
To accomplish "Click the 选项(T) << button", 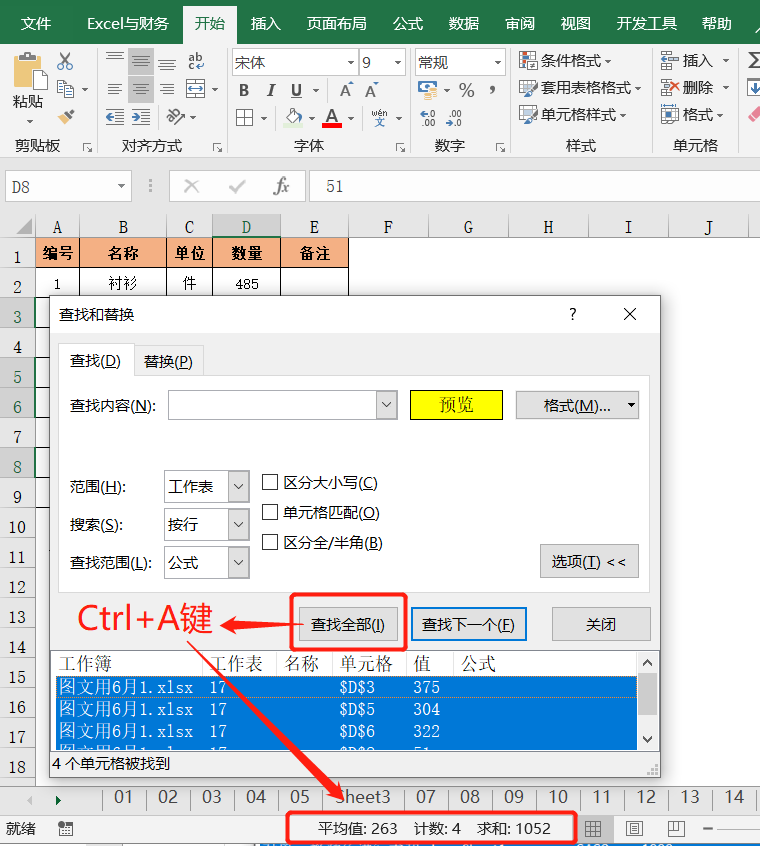I will pyautogui.click(x=589, y=561).
